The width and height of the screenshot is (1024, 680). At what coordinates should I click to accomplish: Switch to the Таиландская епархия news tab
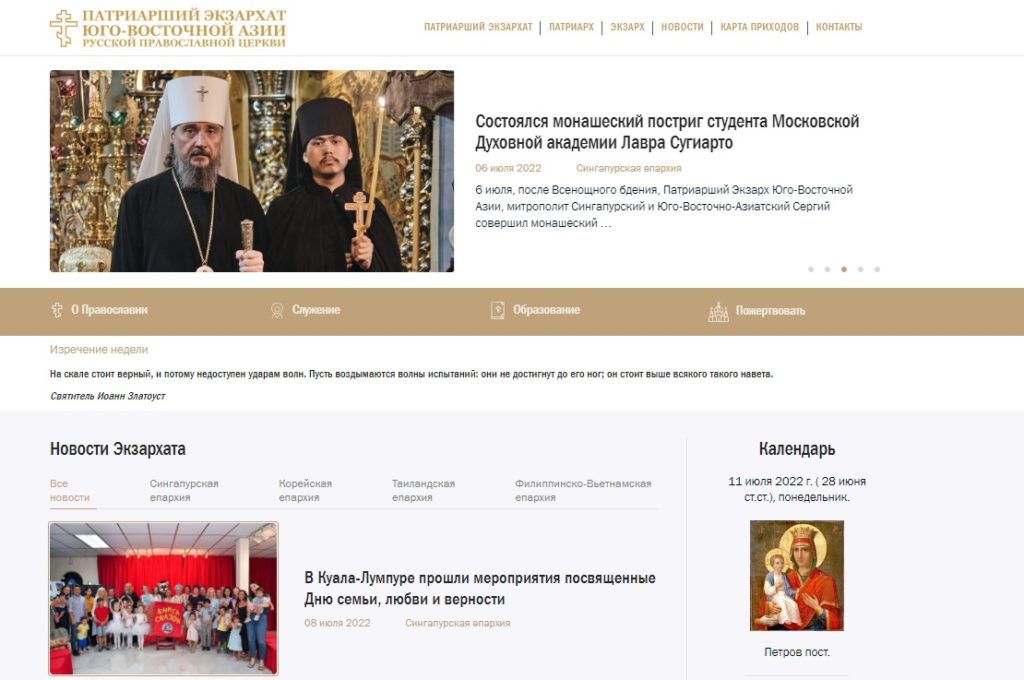pos(423,490)
